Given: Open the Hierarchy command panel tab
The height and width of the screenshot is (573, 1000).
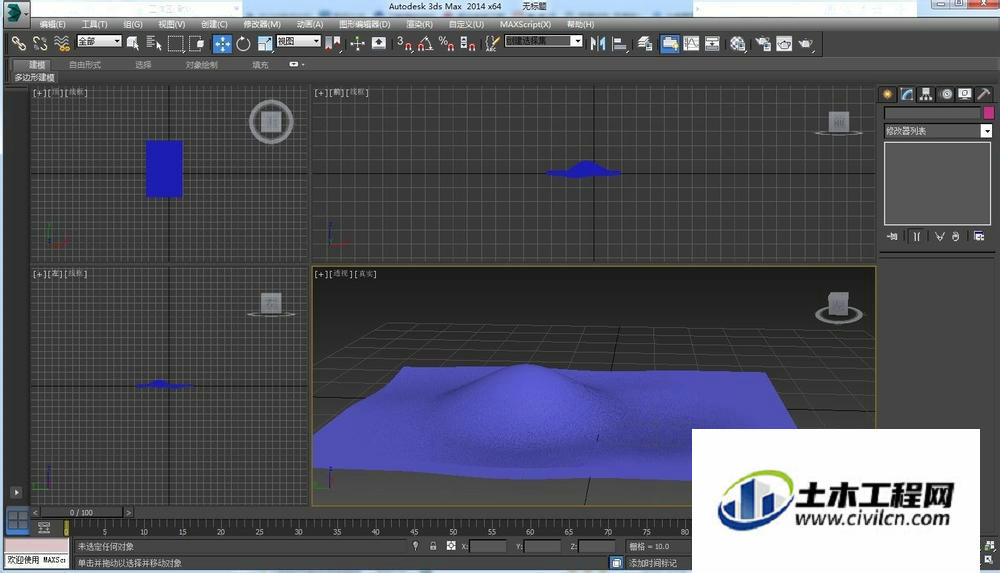Looking at the screenshot, I should tap(926, 94).
